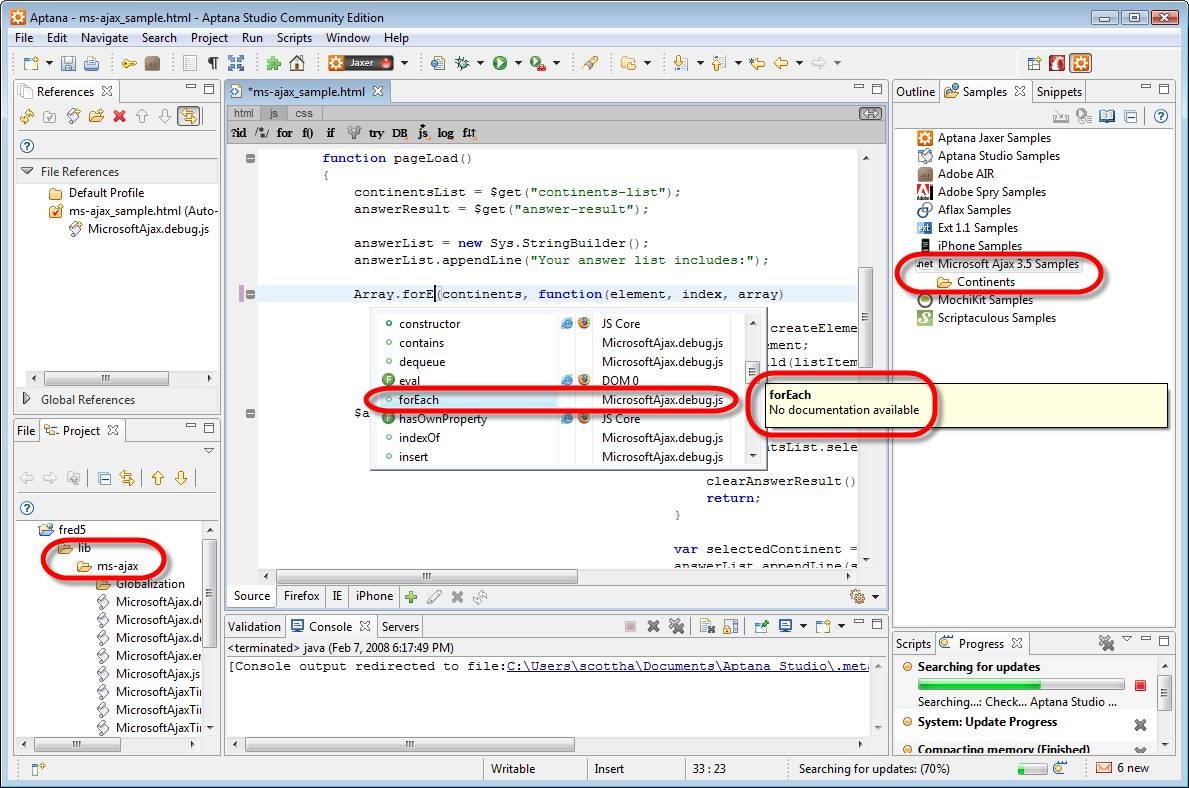Image resolution: width=1189 pixels, height=788 pixels.
Task: Toggle Link with Editor in References panel
Action: (188, 116)
